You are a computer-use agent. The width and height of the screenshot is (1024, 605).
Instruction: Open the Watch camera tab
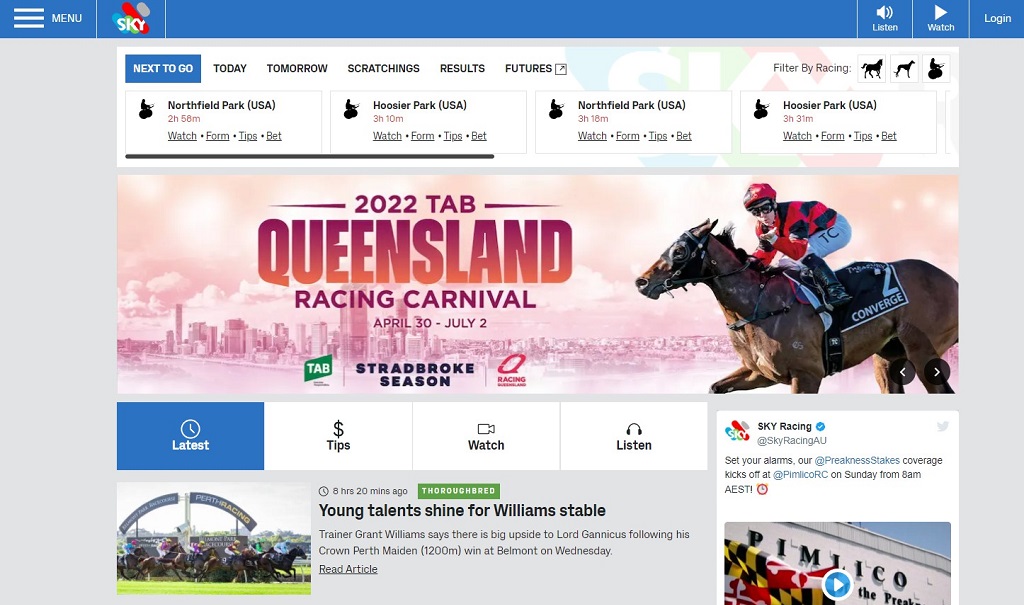[486, 436]
